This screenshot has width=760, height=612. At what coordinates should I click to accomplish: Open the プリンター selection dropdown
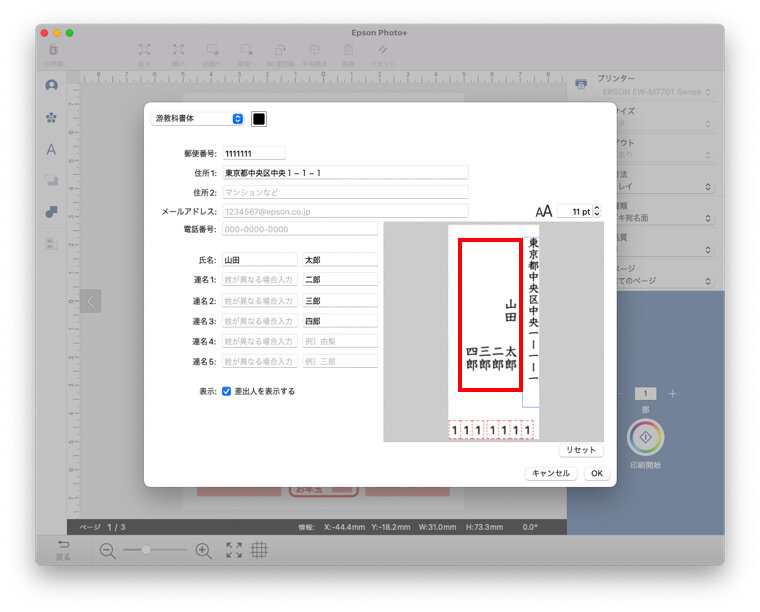pos(656,92)
